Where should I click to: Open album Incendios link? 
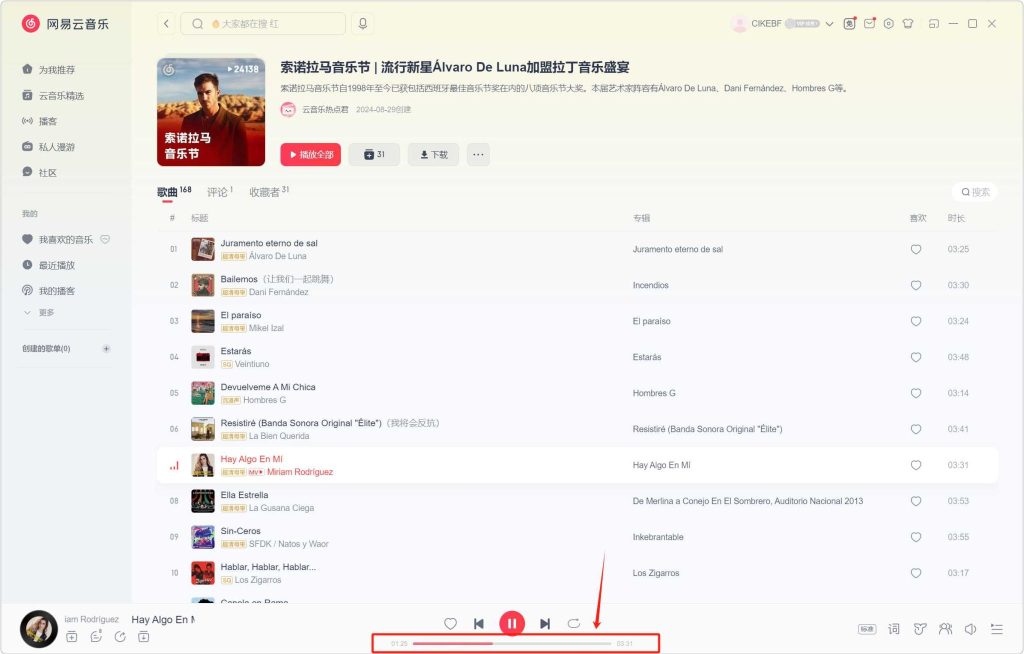(650, 285)
